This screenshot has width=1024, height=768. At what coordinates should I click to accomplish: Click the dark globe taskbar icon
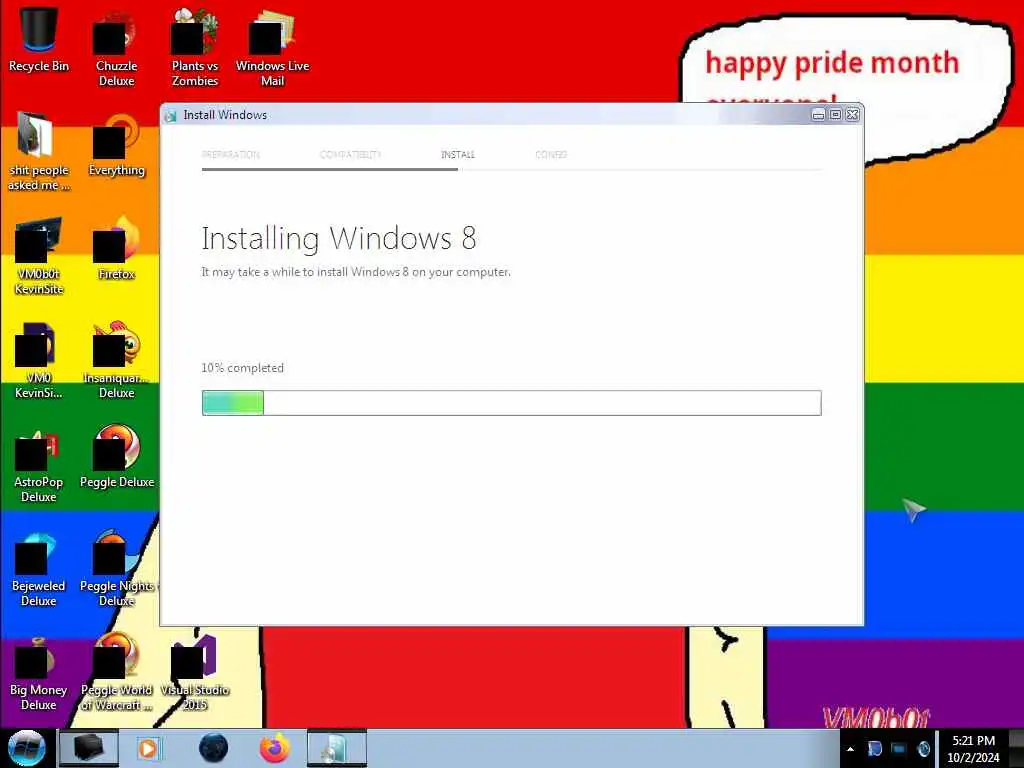click(213, 748)
